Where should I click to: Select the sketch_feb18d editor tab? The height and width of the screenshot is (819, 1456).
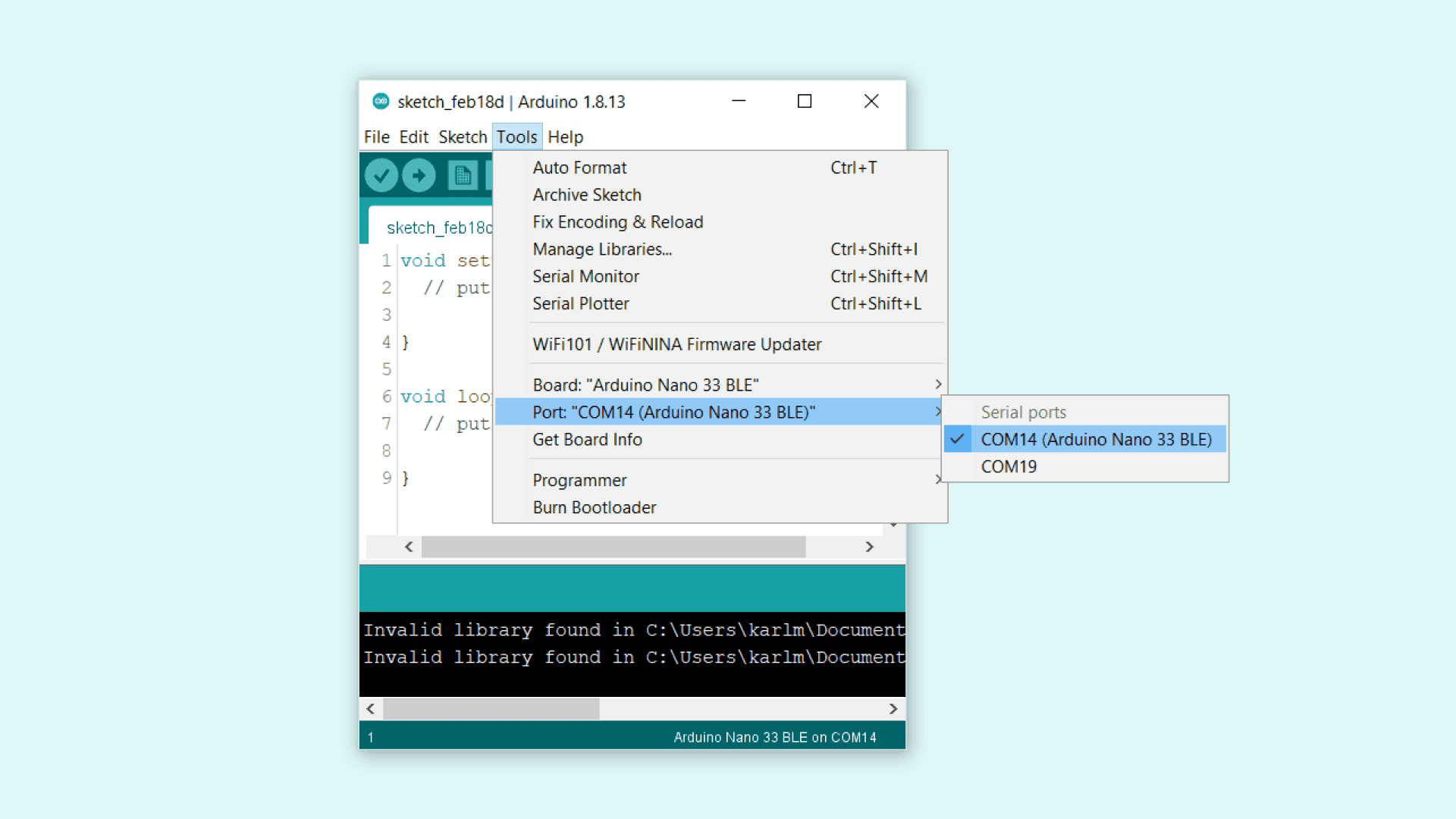(438, 228)
